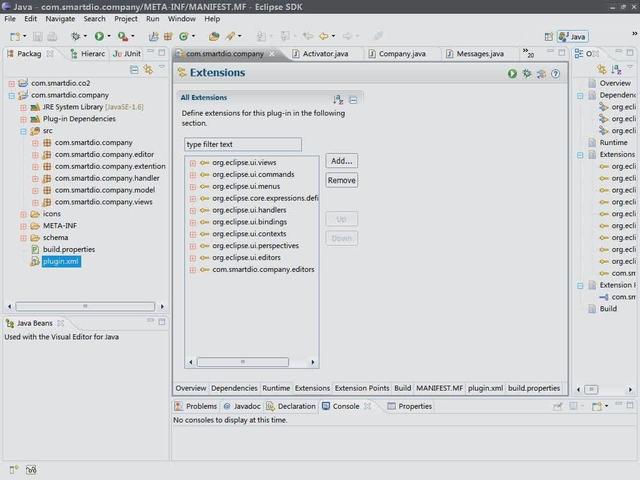The width and height of the screenshot is (640, 480).
Task: Open Package Explorer view menu triangle
Action: pos(162,67)
